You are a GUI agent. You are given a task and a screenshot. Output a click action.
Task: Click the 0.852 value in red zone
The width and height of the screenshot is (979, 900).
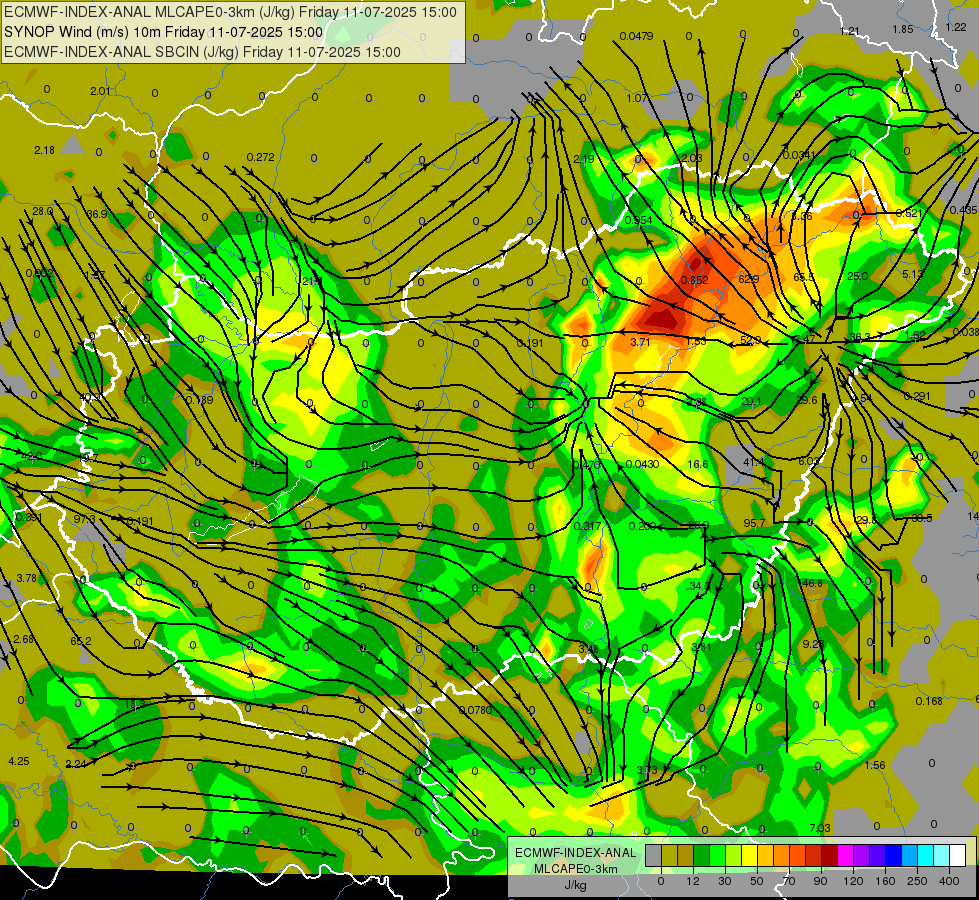coord(694,280)
